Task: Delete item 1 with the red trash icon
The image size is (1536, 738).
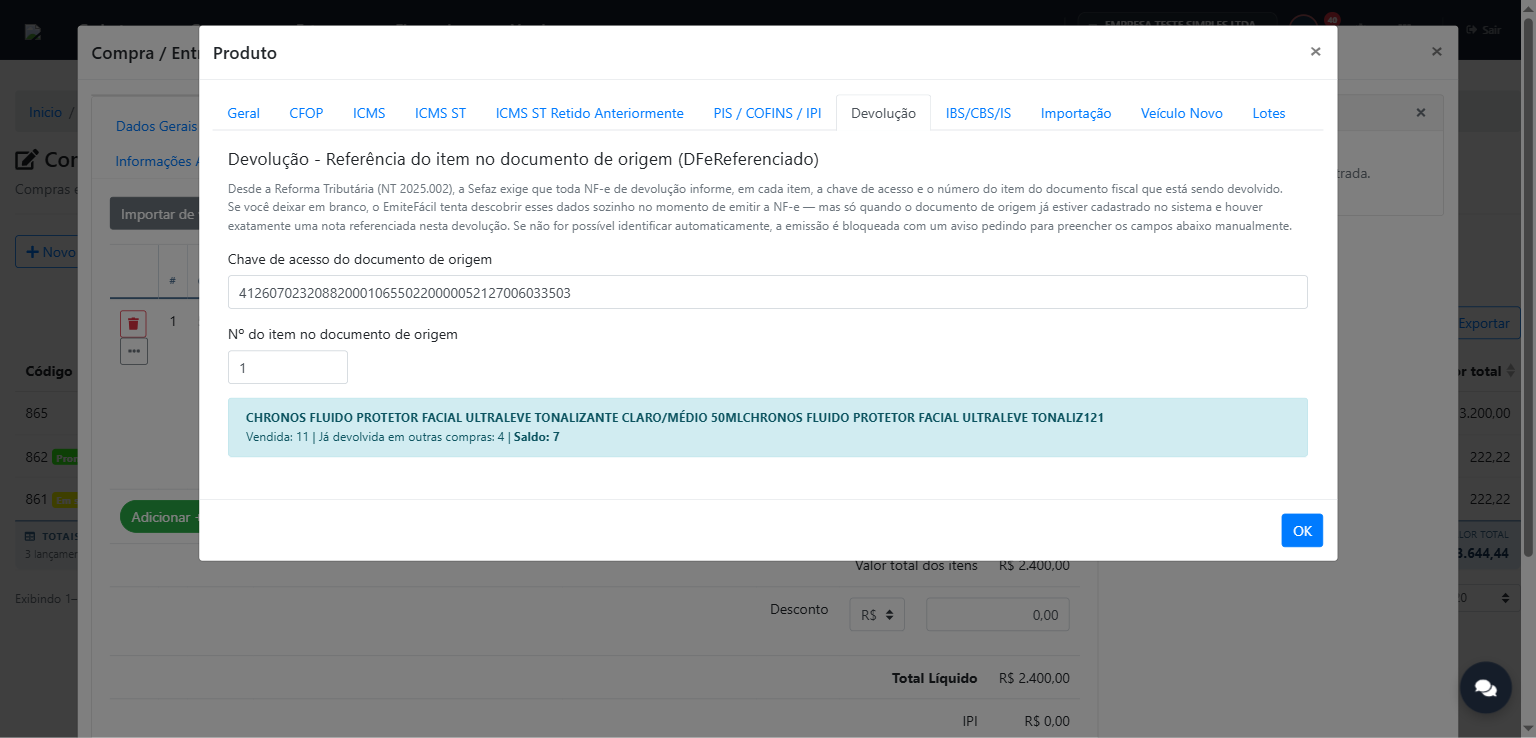Action: [133, 323]
